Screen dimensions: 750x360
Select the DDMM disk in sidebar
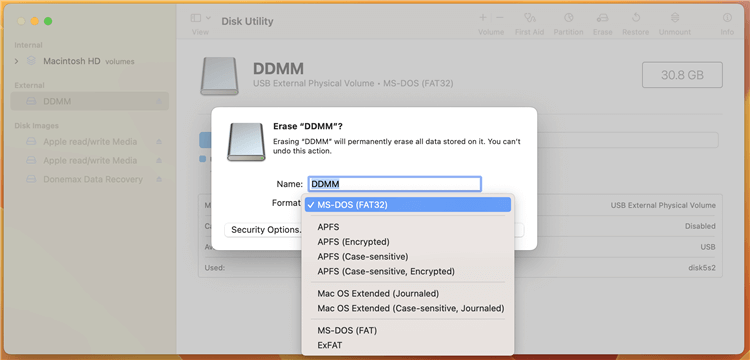(89, 101)
